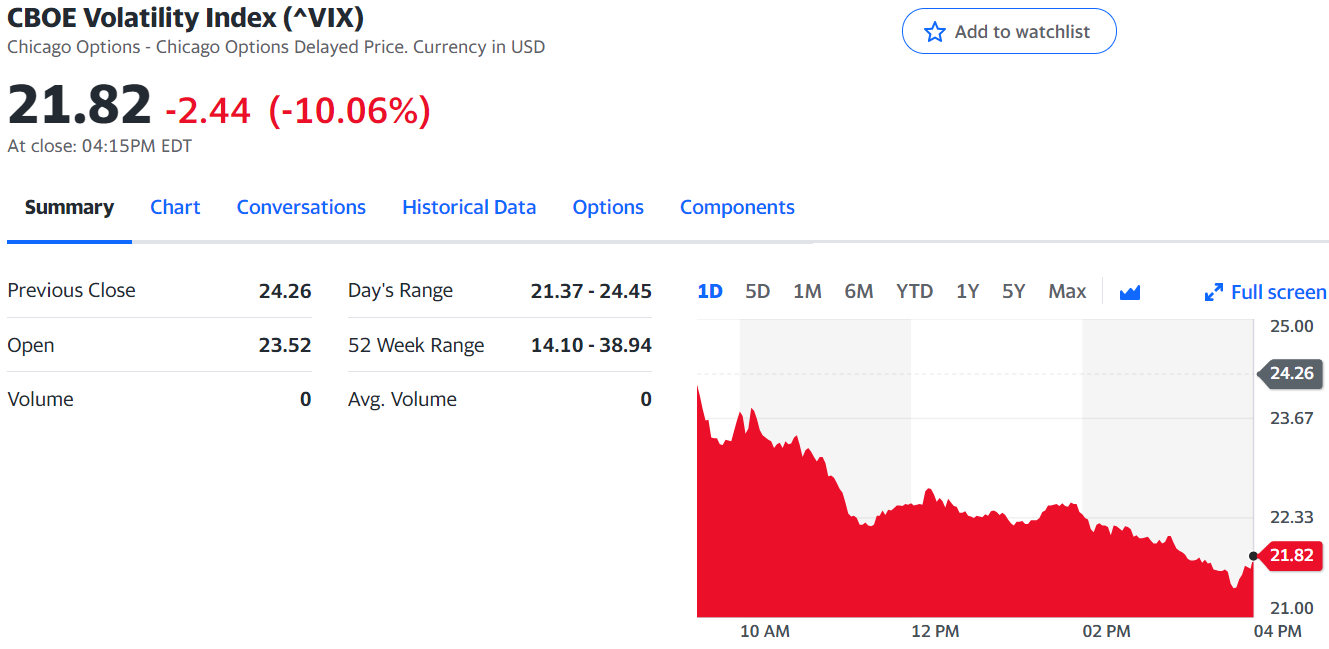The height and width of the screenshot is (649, 1329).
Task: Click the end-of-day dot on chart line
Action: (1253, 555)
